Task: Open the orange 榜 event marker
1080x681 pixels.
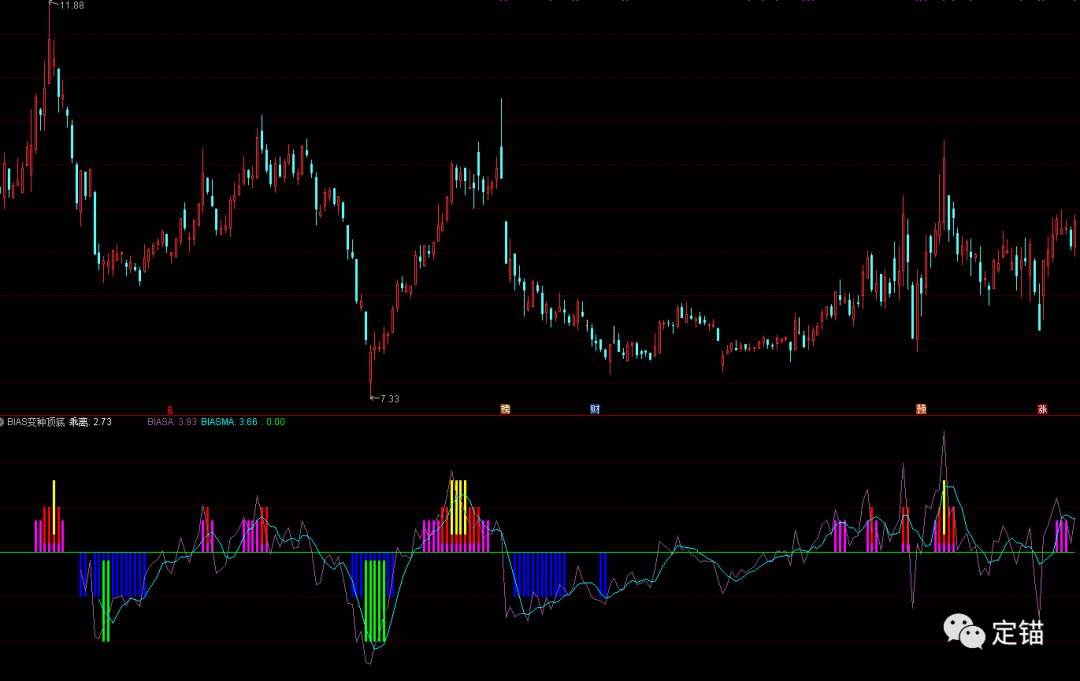Action: tap(505, 409)
